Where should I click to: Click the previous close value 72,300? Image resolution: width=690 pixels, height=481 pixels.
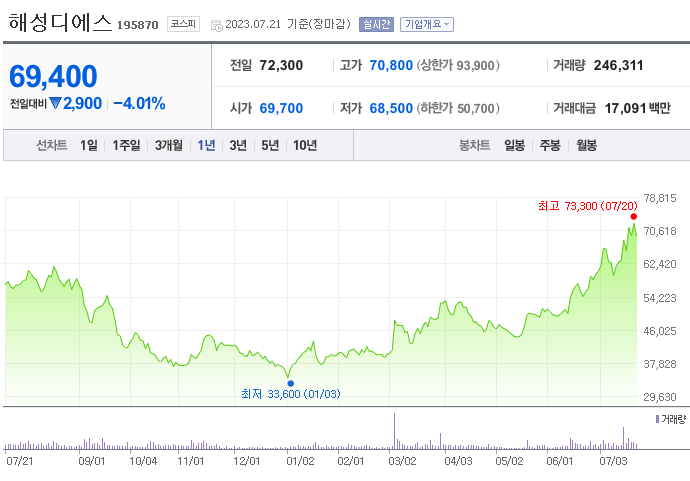(281, 66)
